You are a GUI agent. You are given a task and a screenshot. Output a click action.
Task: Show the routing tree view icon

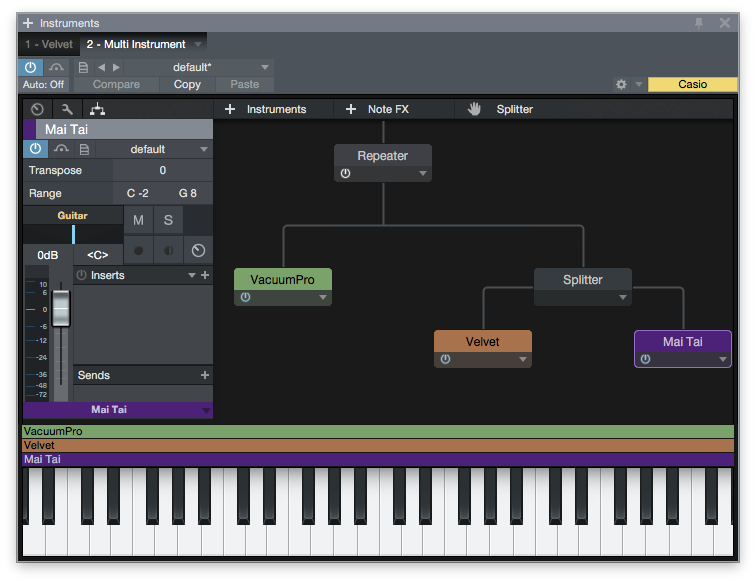(97, 109)
